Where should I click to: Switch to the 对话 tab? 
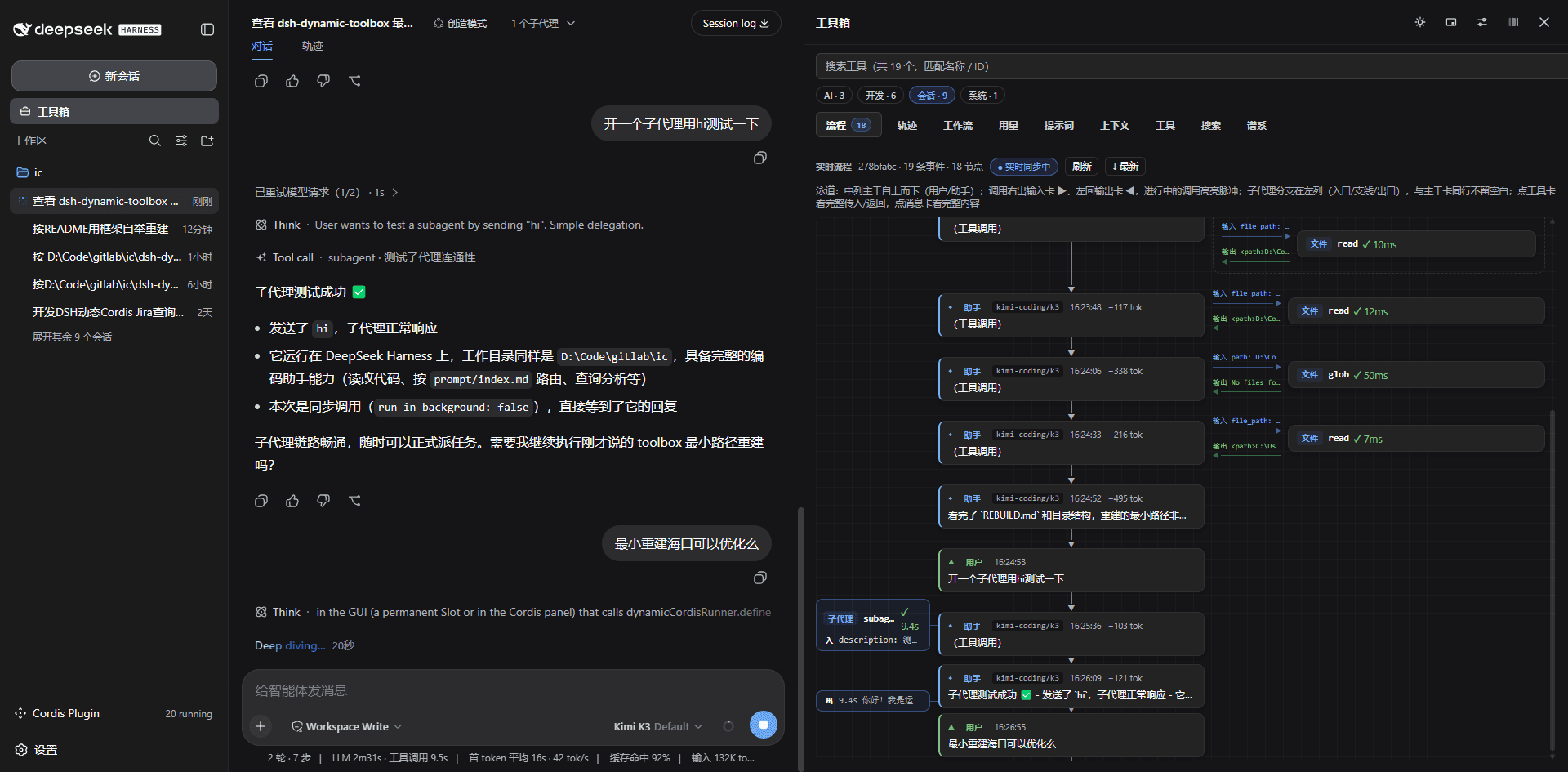click(x=262, y=46)
